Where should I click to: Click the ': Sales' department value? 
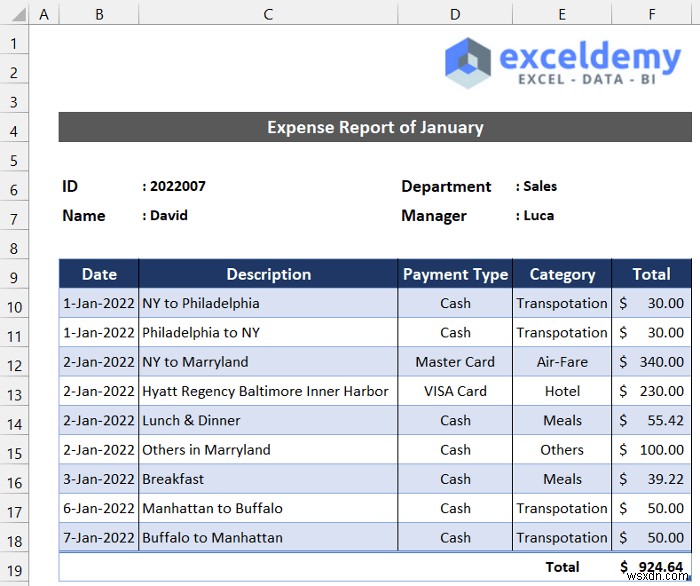(536, 186)
